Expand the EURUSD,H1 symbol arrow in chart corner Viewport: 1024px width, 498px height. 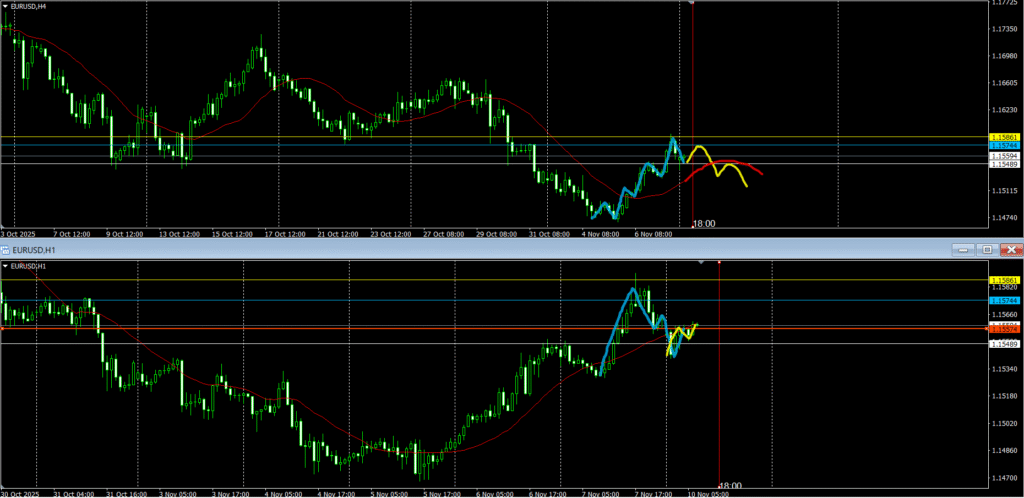tap(7, 266)
